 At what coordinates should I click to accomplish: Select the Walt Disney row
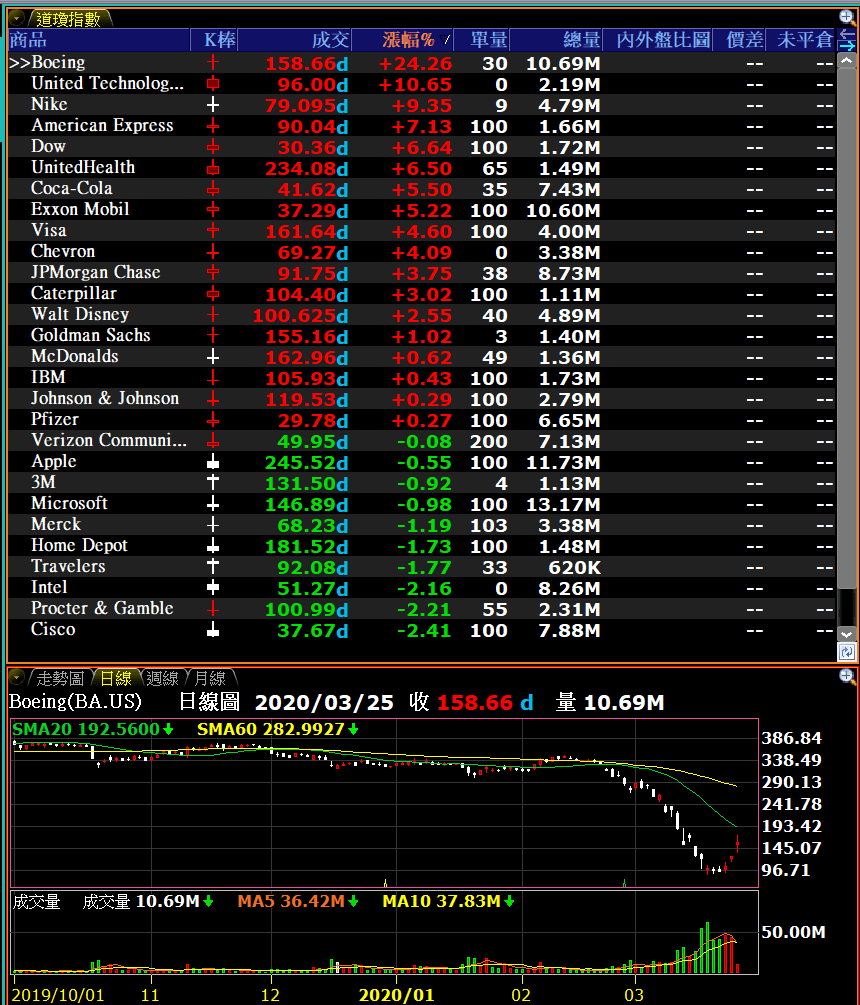[422, 315]
